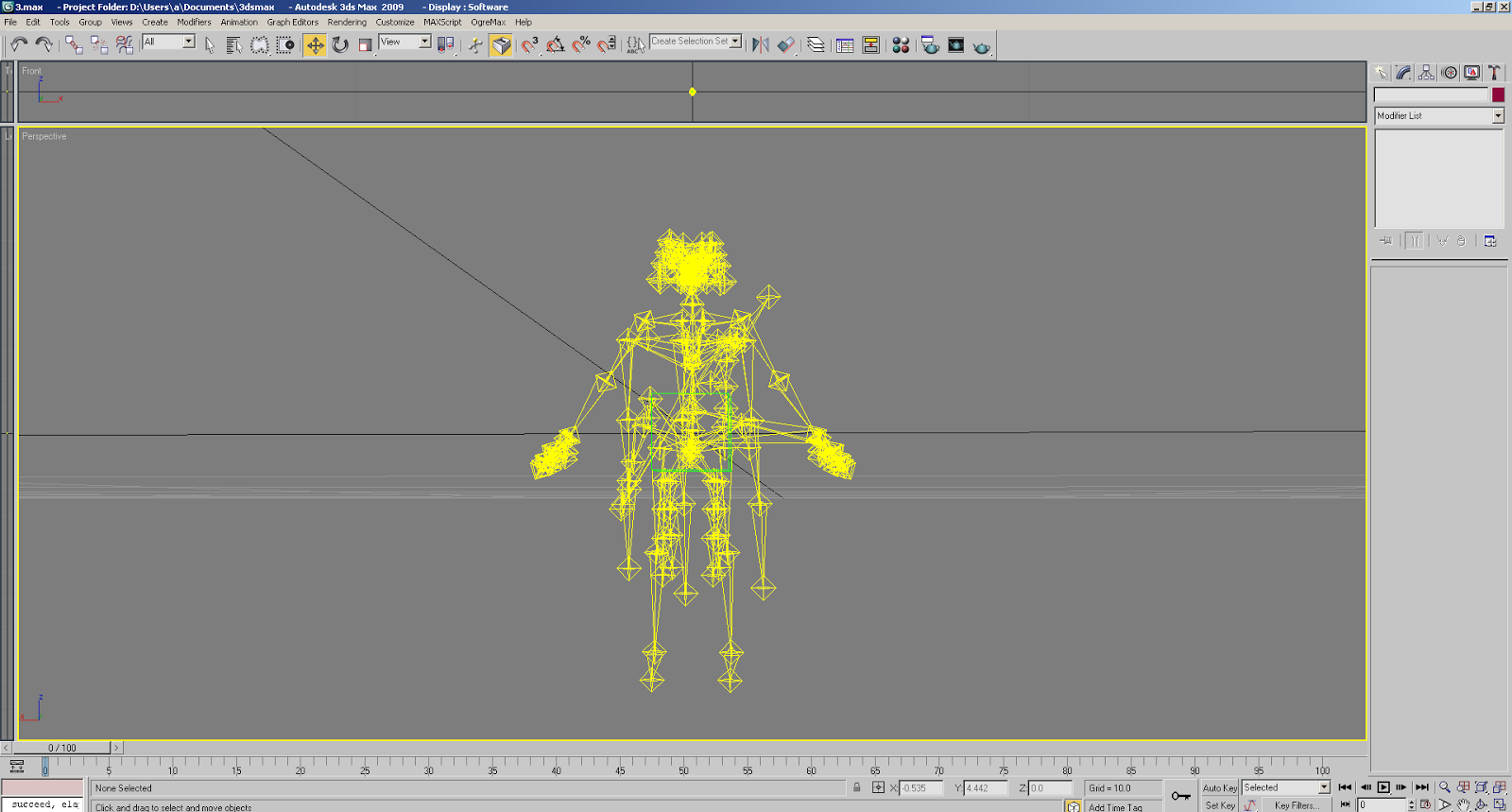Screen dimensions: 1512x812
Task: Switch to the Create command panel tab
Action: [x=1382, y=73]
